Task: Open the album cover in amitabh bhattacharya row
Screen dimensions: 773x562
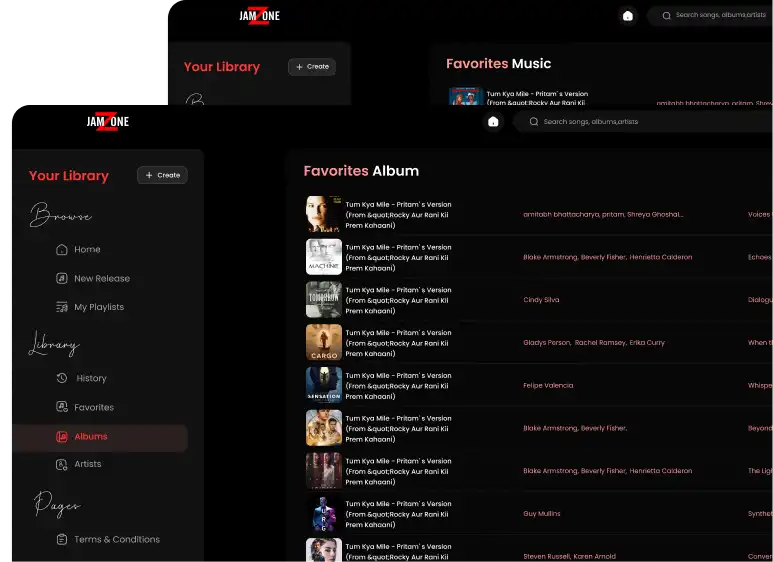Action: (324, 214)
